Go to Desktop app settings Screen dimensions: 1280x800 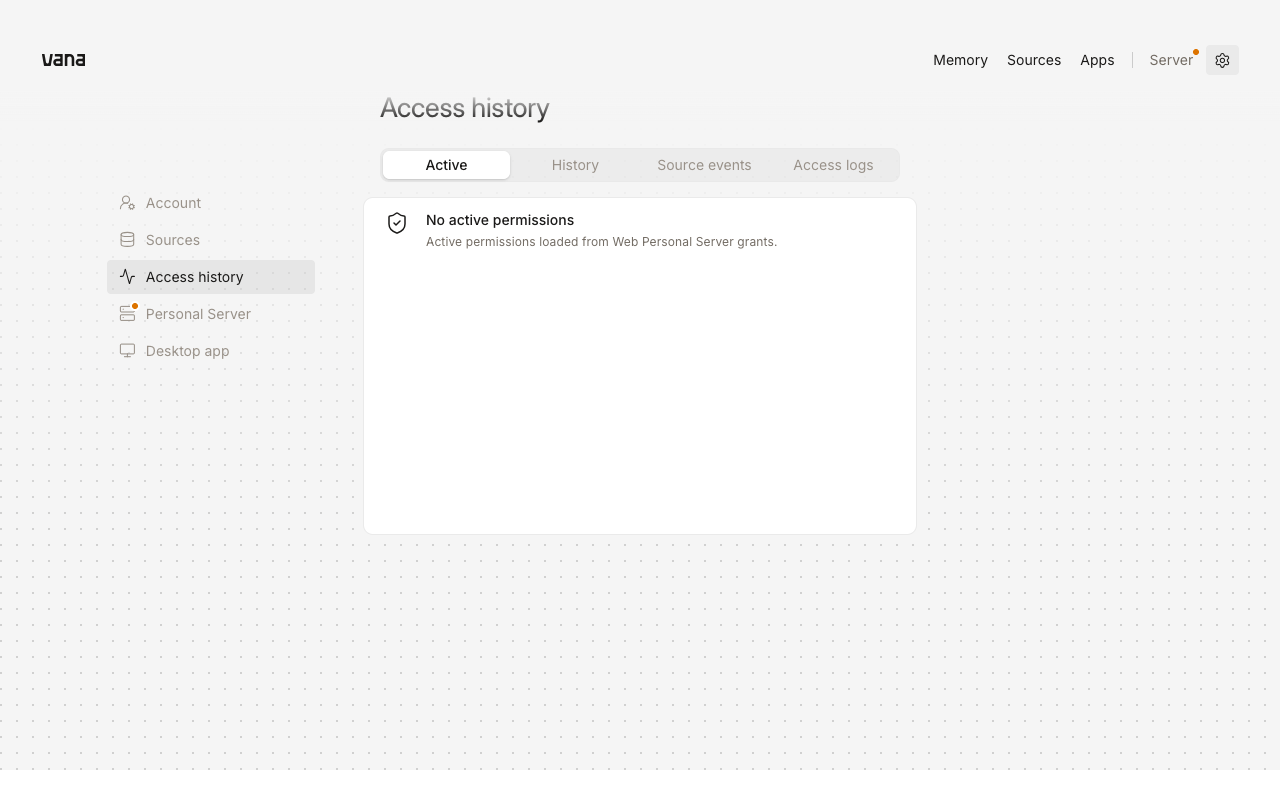211,351
